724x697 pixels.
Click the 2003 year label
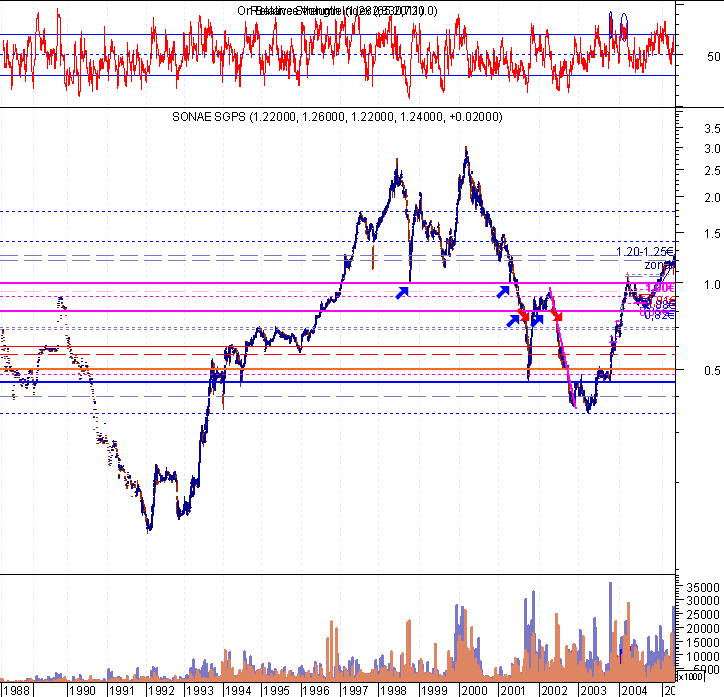tap(593, 691)
